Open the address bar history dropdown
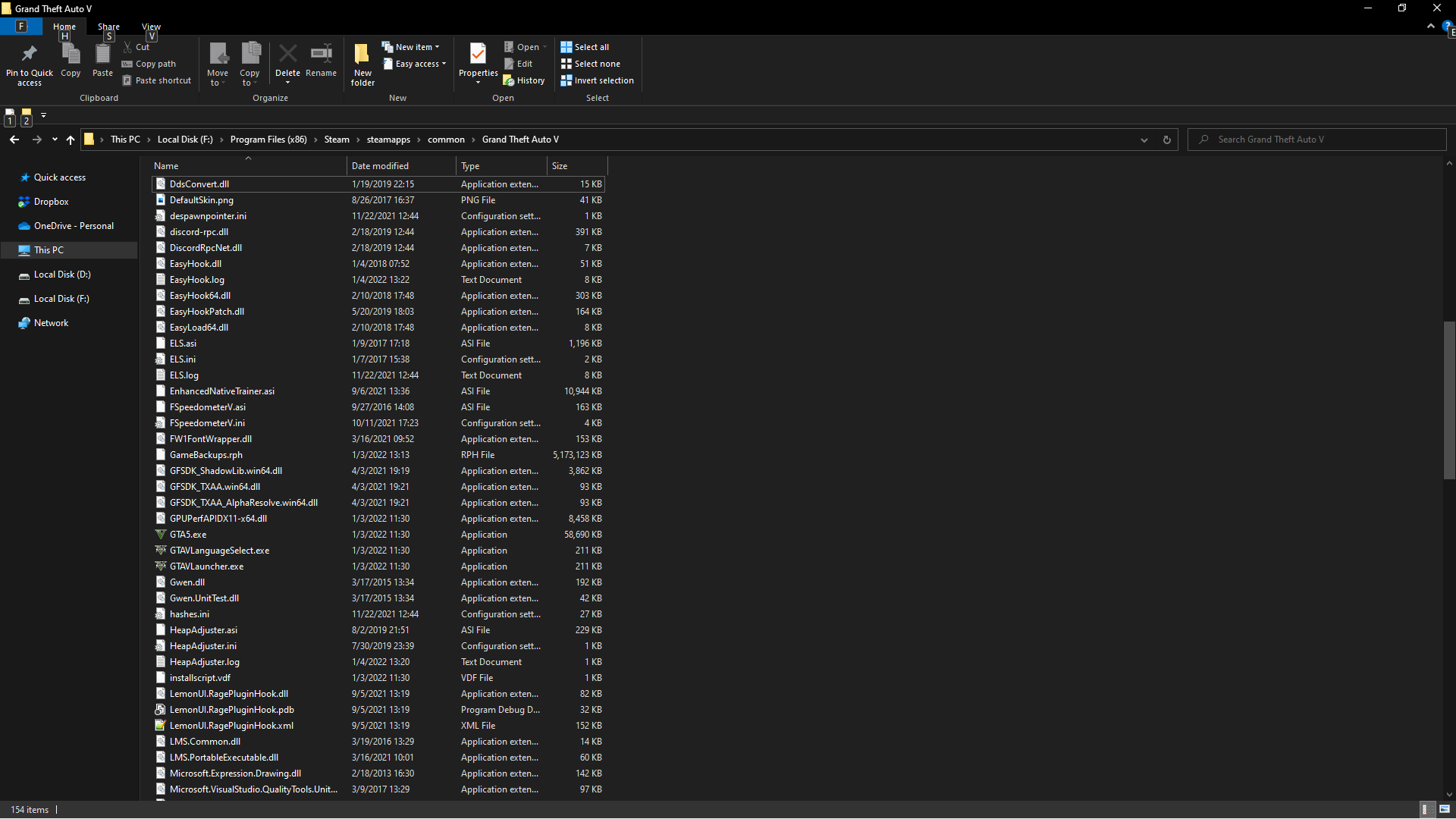The image size is (1456, 819). point(1144,140)
